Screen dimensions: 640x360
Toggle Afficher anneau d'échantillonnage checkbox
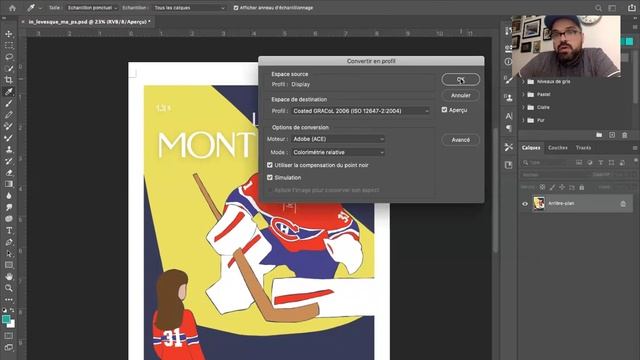click(x=236, y=8)
